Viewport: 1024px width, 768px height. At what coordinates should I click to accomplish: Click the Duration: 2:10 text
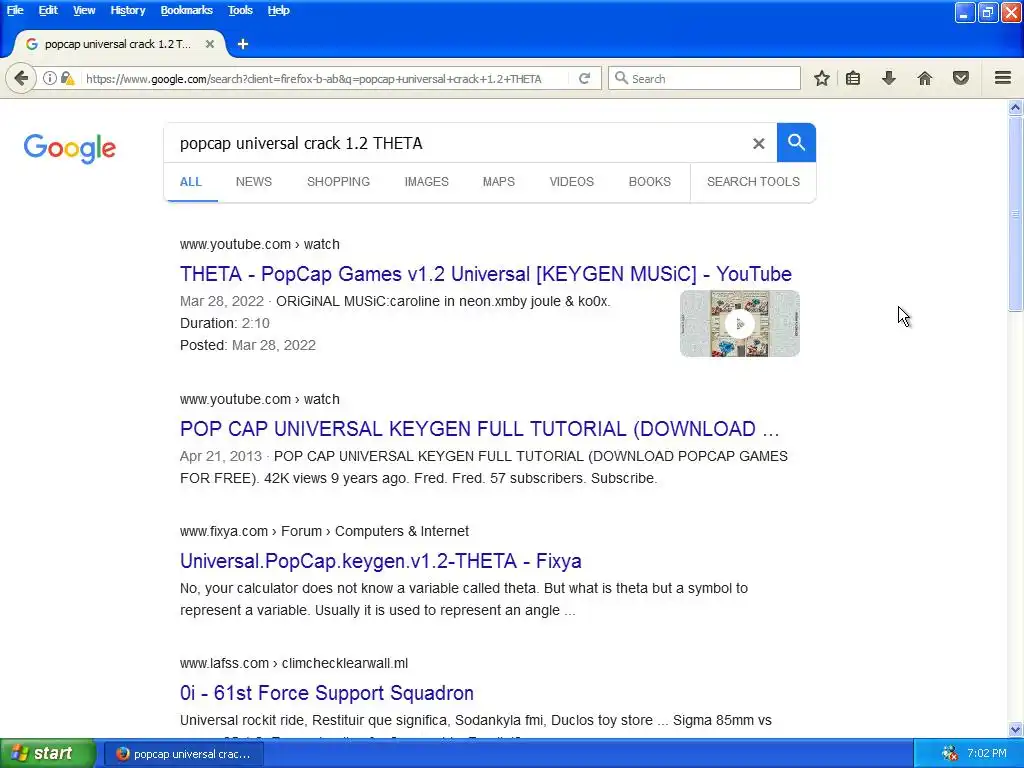coord(225,323)
